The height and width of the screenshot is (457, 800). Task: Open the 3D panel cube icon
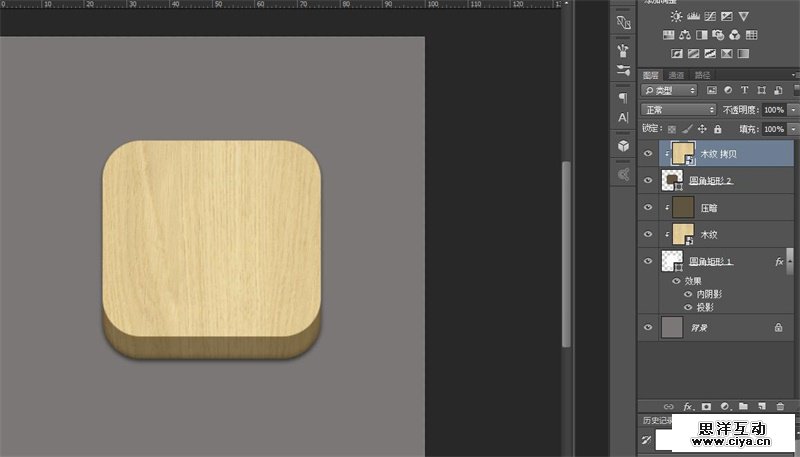[623, 146]
